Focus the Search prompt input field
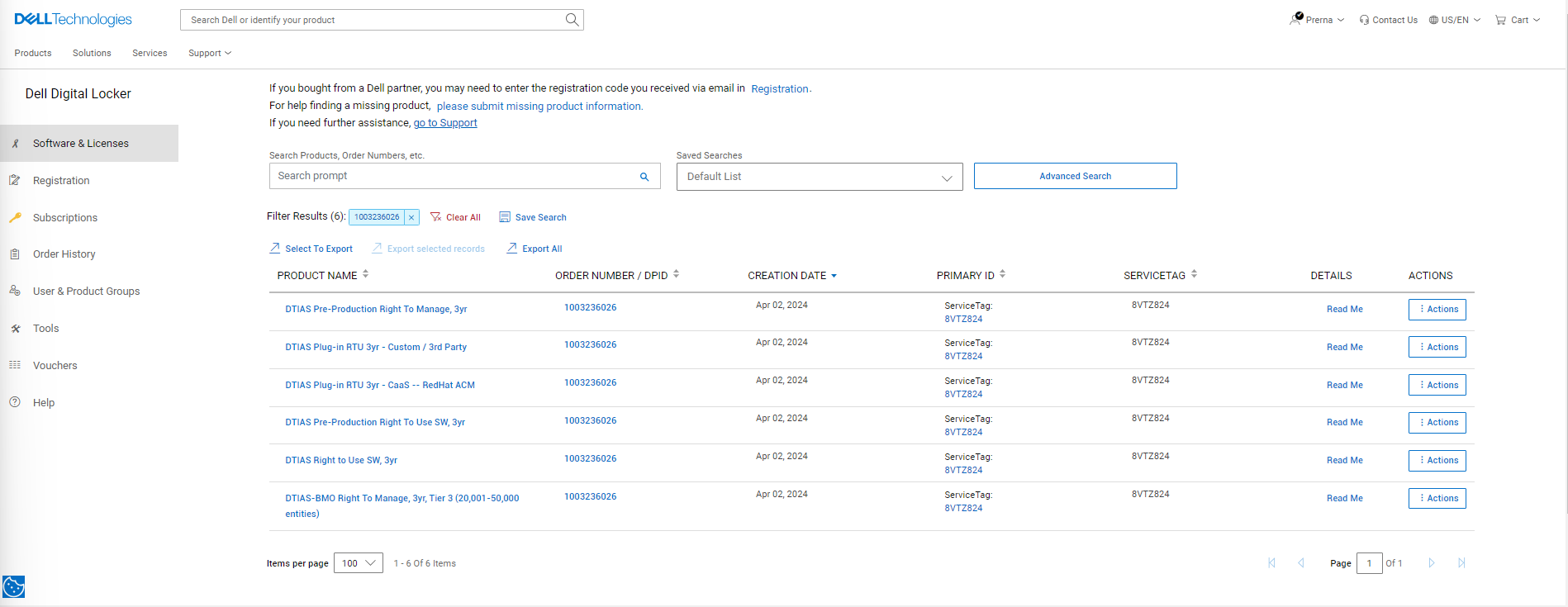 pyautogui.click(x=464, y=176)
